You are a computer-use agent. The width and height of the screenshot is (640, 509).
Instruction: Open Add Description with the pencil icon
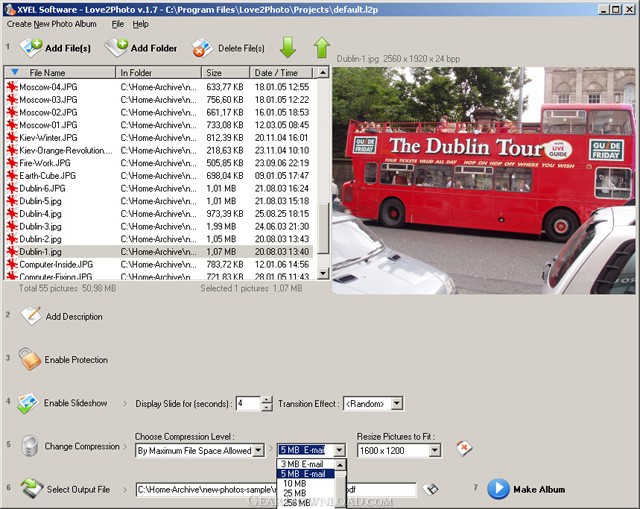click(30, 316)
